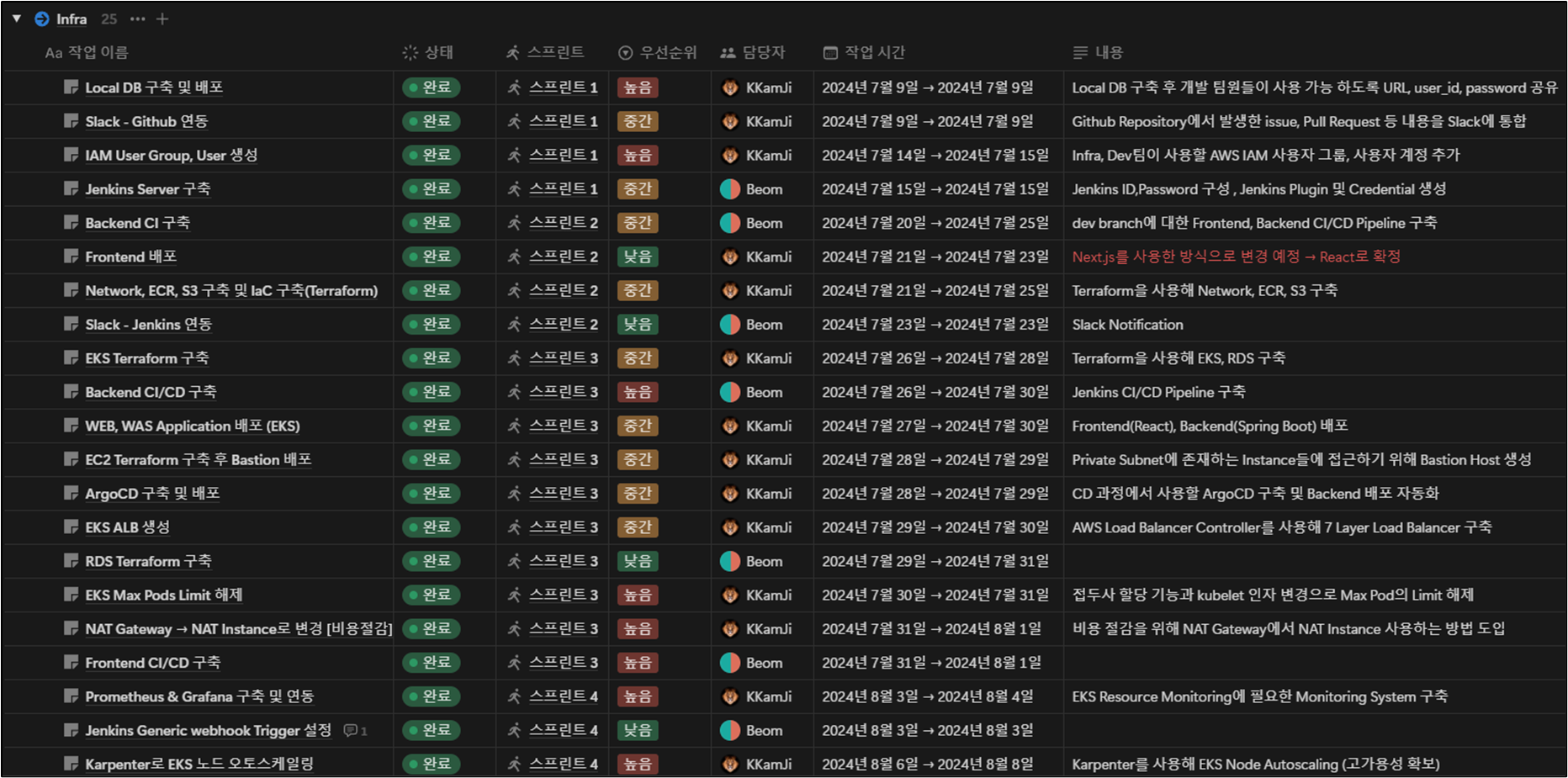Viewport: 1568px width, 778px height.
Task: Click date range of EKS Max Pods row
Action: [935, 595]
